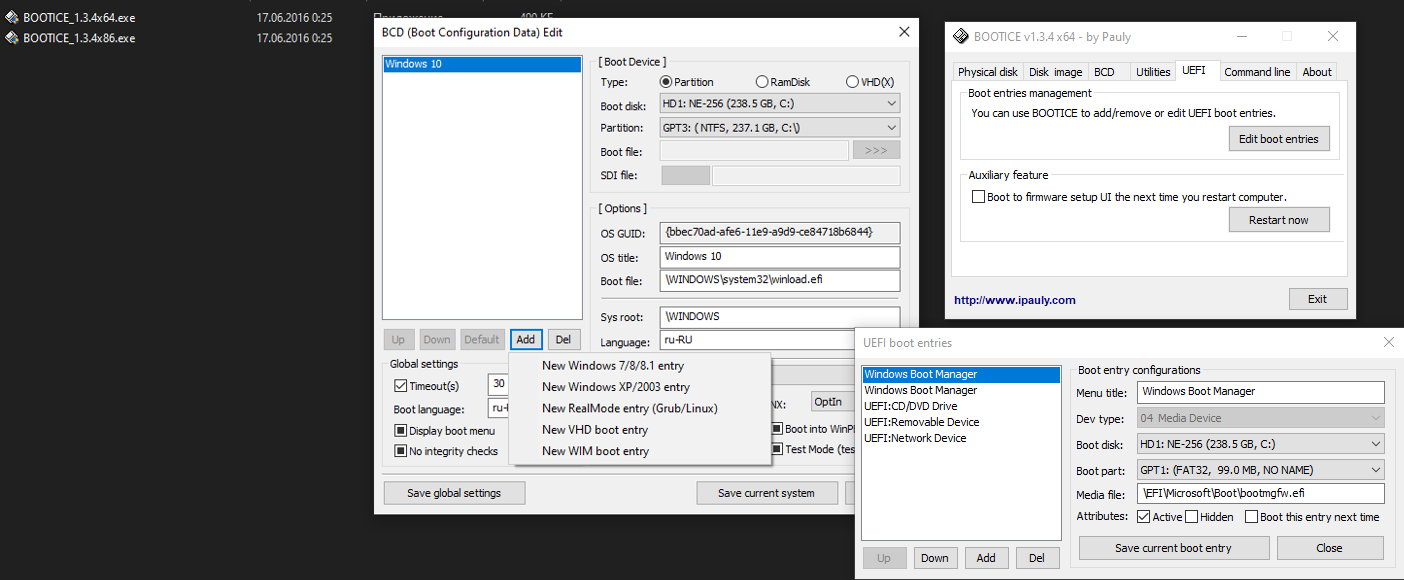Select UEFI:Network Device entry
1404x580 pixels.
click(x=960, y=438)
